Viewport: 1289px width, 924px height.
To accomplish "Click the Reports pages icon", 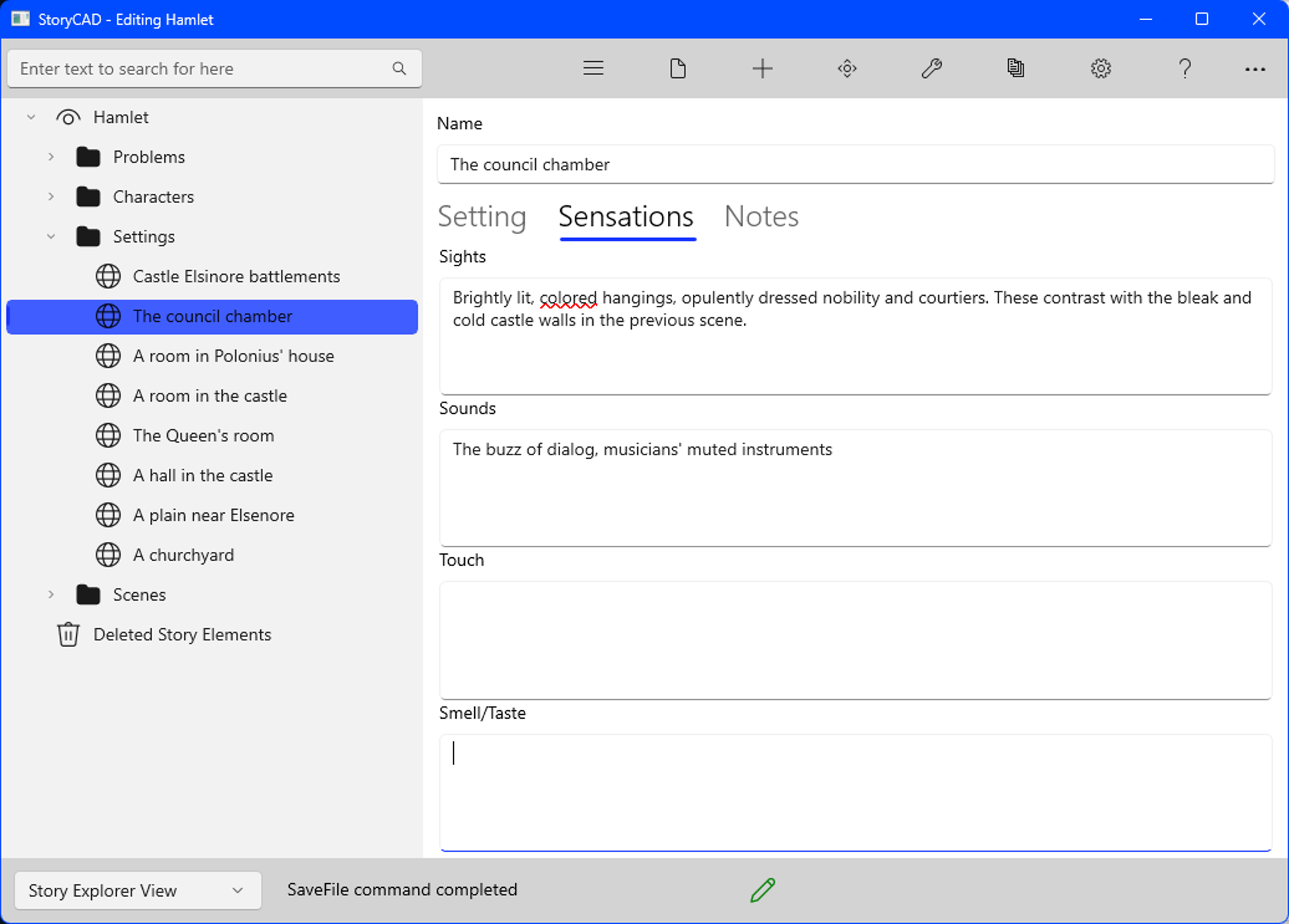I will click(x=1015, y=68).
